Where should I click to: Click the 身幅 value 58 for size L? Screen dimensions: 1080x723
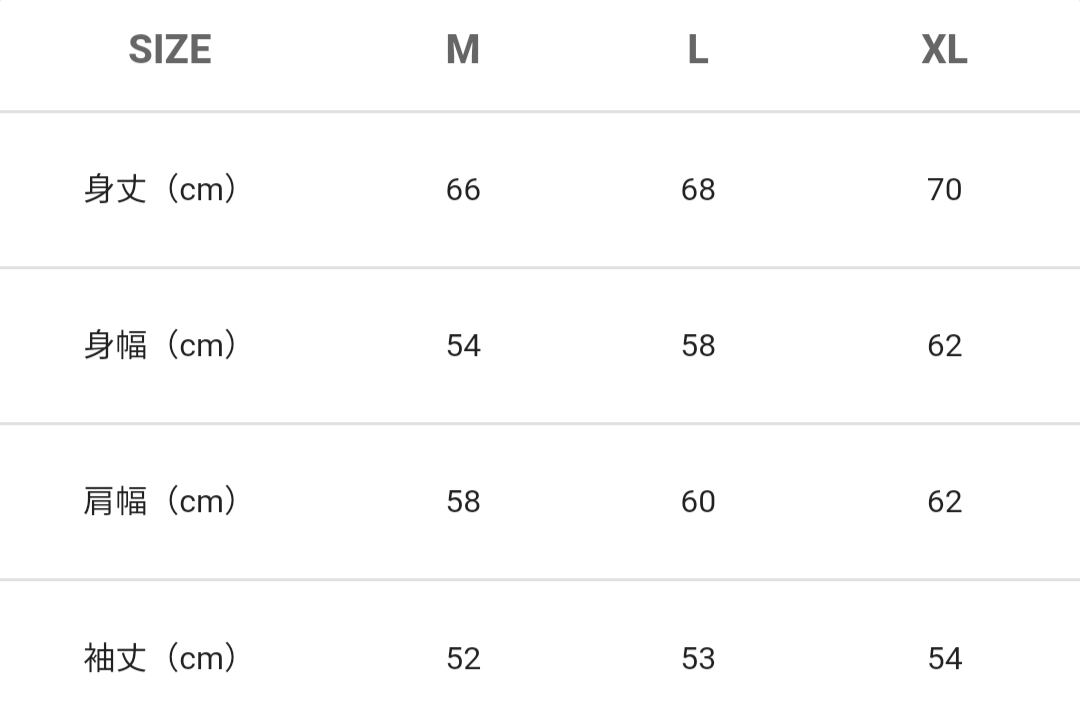click(x=698, y=346)
